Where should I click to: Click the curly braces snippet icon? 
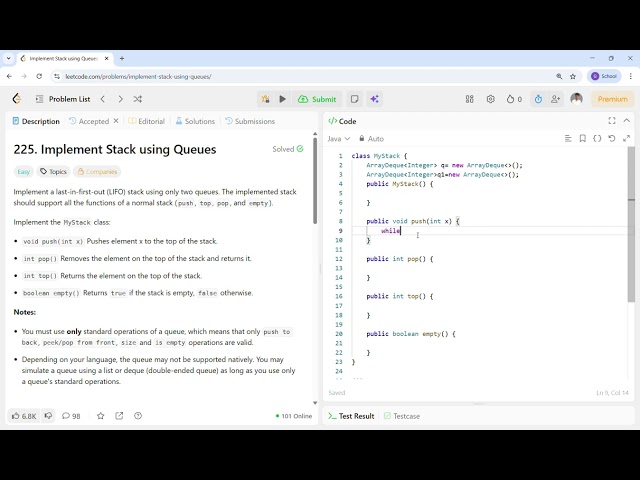coord(597,139)
